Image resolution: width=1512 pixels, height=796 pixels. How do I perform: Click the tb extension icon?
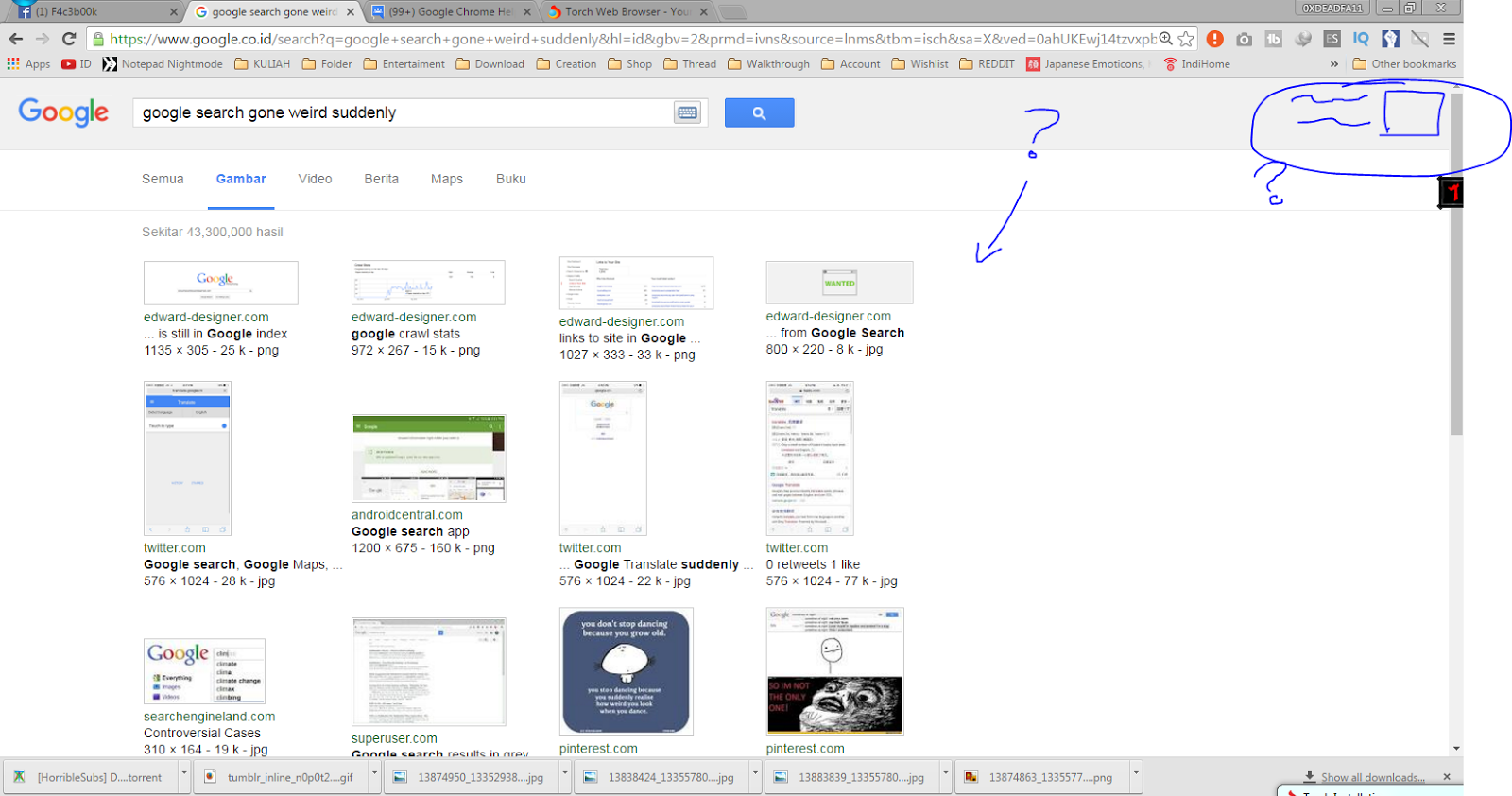(1274, 39)
